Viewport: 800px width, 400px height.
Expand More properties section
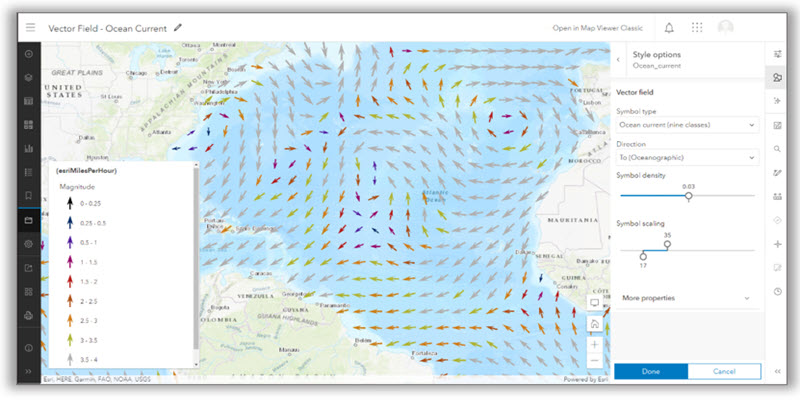click(x=686, y=298)
